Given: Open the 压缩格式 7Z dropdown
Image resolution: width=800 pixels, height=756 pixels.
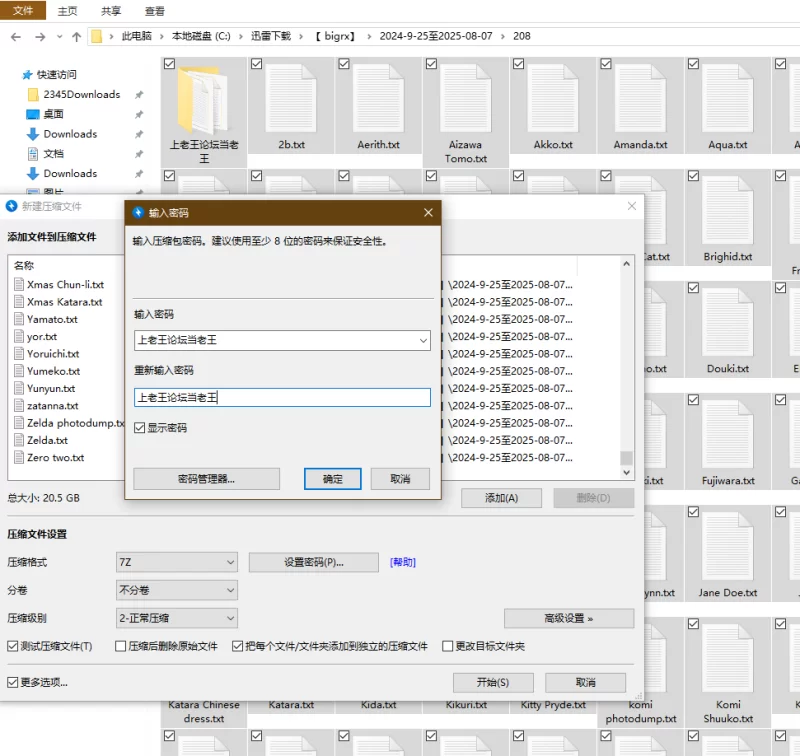Looking at the screenshot, I should 176,562.
